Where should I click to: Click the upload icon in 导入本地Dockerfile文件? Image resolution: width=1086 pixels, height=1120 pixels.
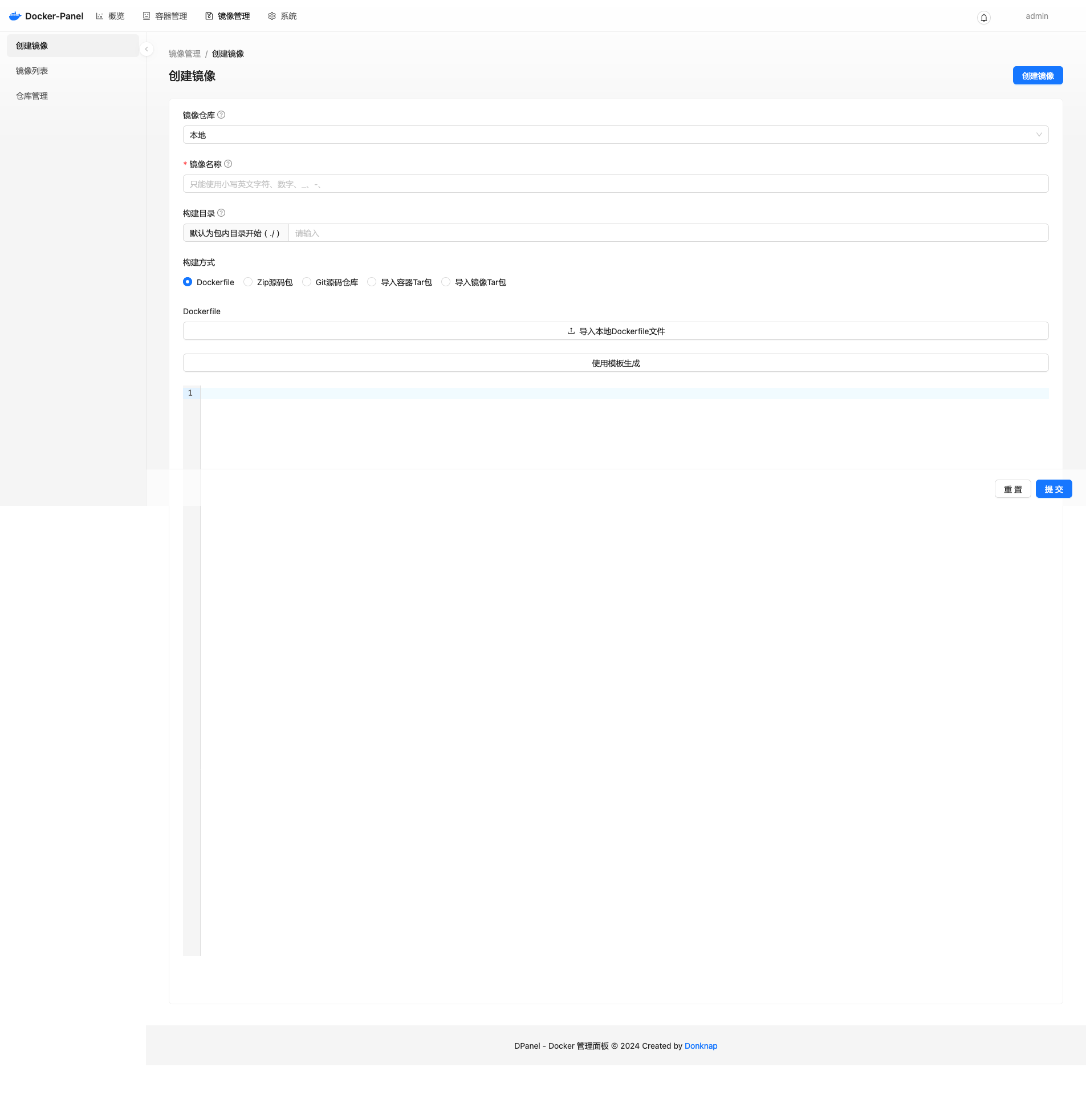tap(571, 331)
